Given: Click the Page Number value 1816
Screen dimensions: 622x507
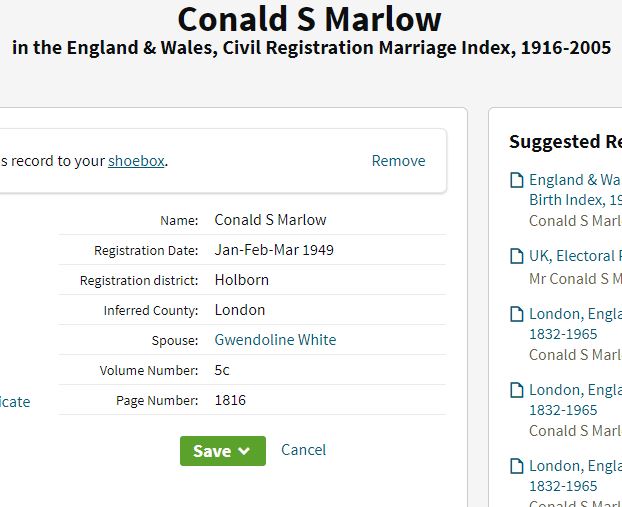Looking at the screenshot, I should (230, 400).
